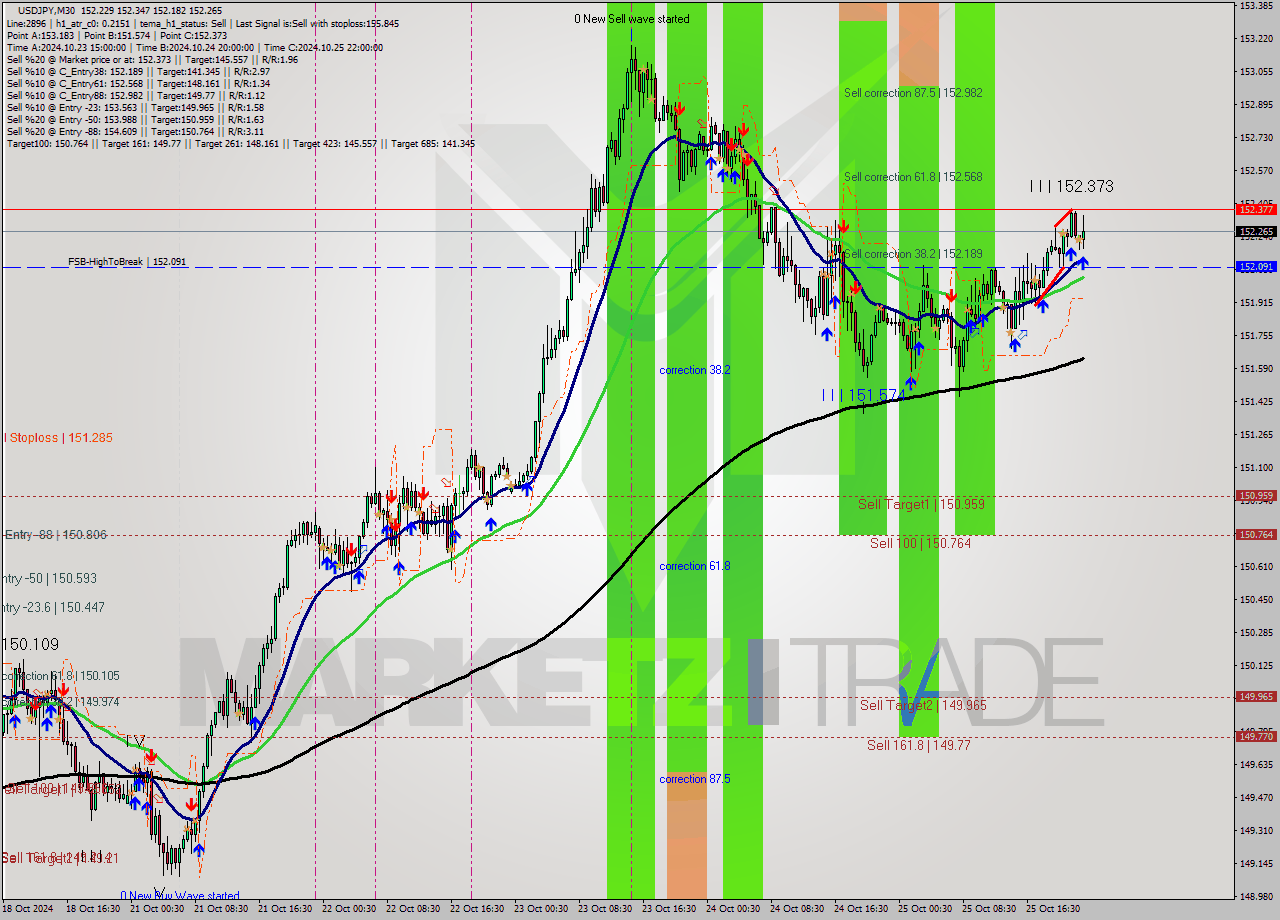
Task: Click the '0 New Sell wave started' label
Action: click(x=631, y=19)
